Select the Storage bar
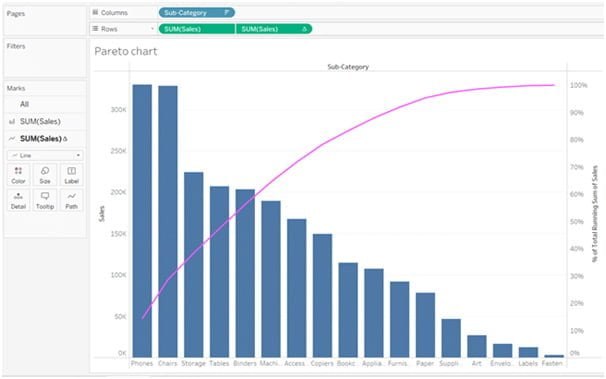This screenshot has height=379, width=606. coord(194,265)
